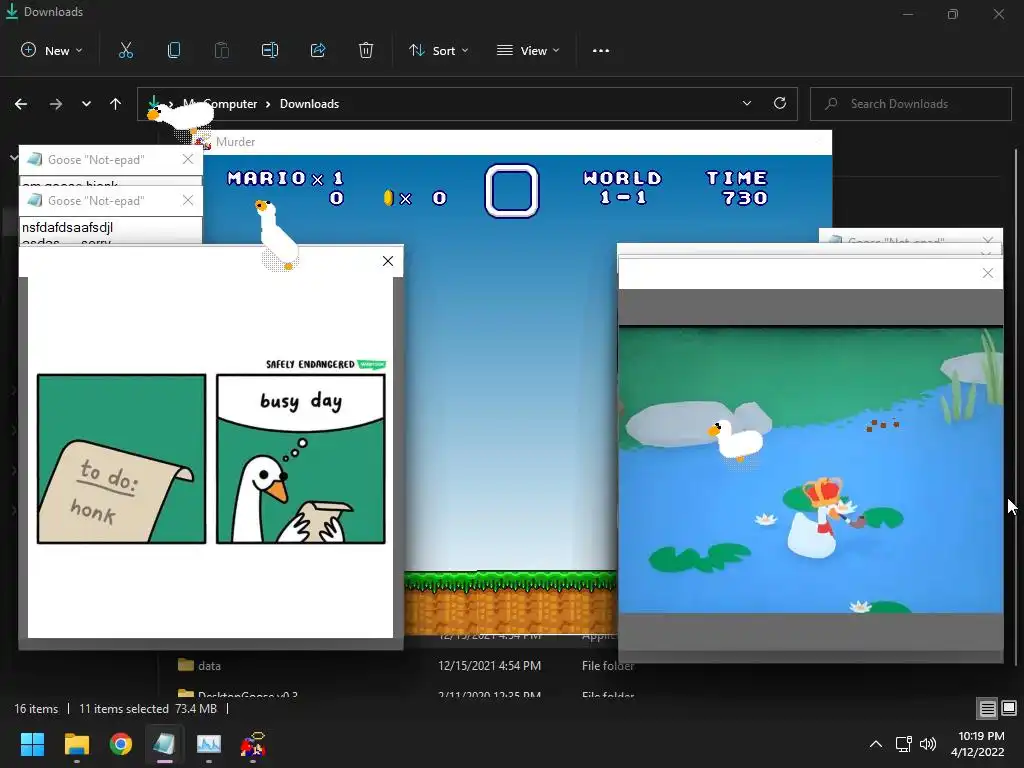Click the Copy icon in toolbar

[x=174, y=50]
